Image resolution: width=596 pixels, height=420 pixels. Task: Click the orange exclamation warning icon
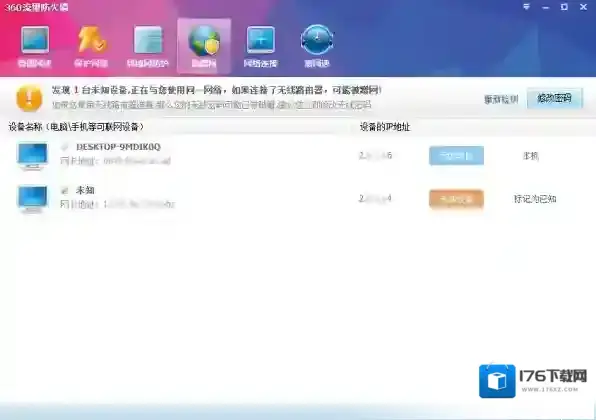click(x=29, y=98)
